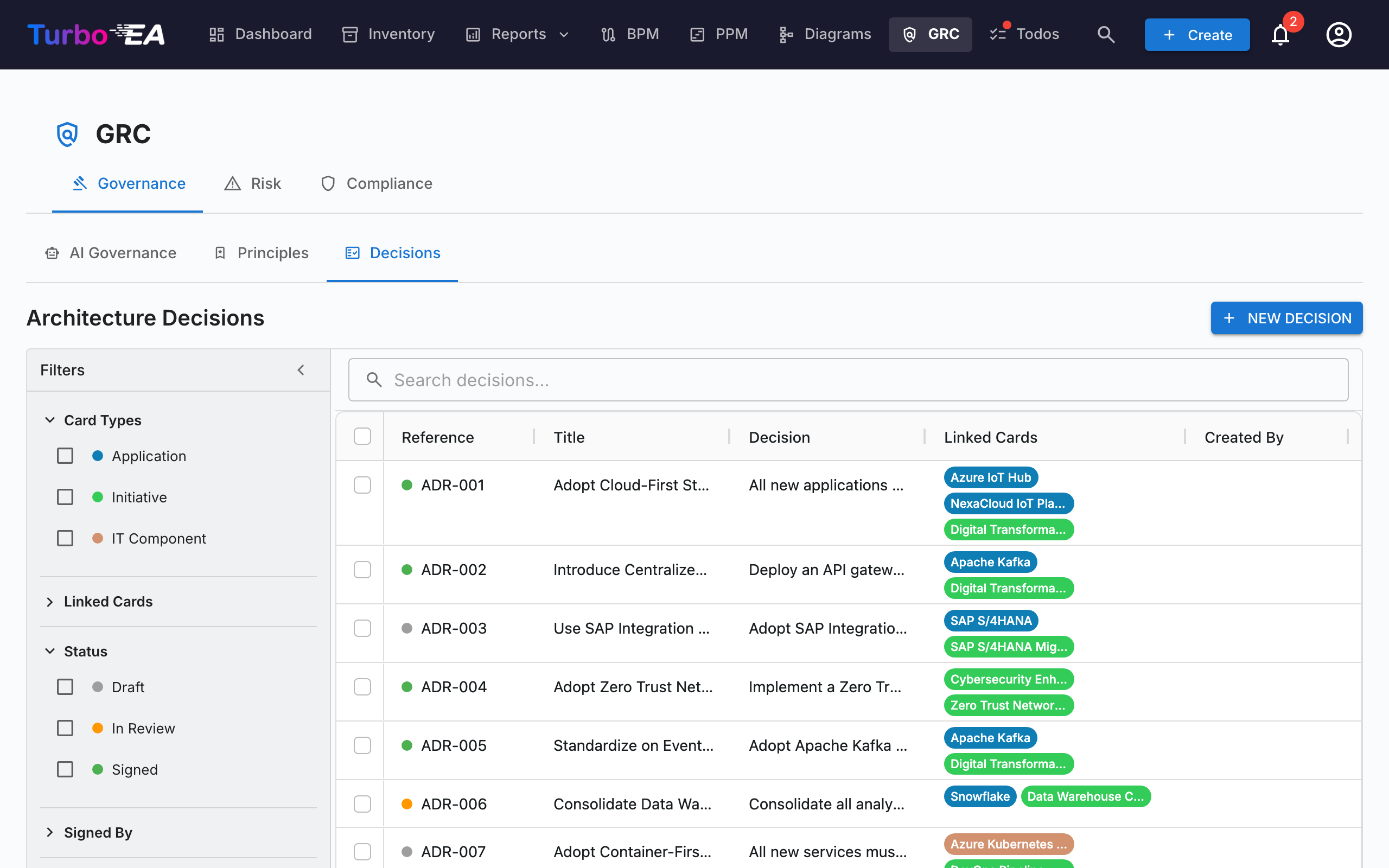Check the Signed status filter

(x=65, y=769)
